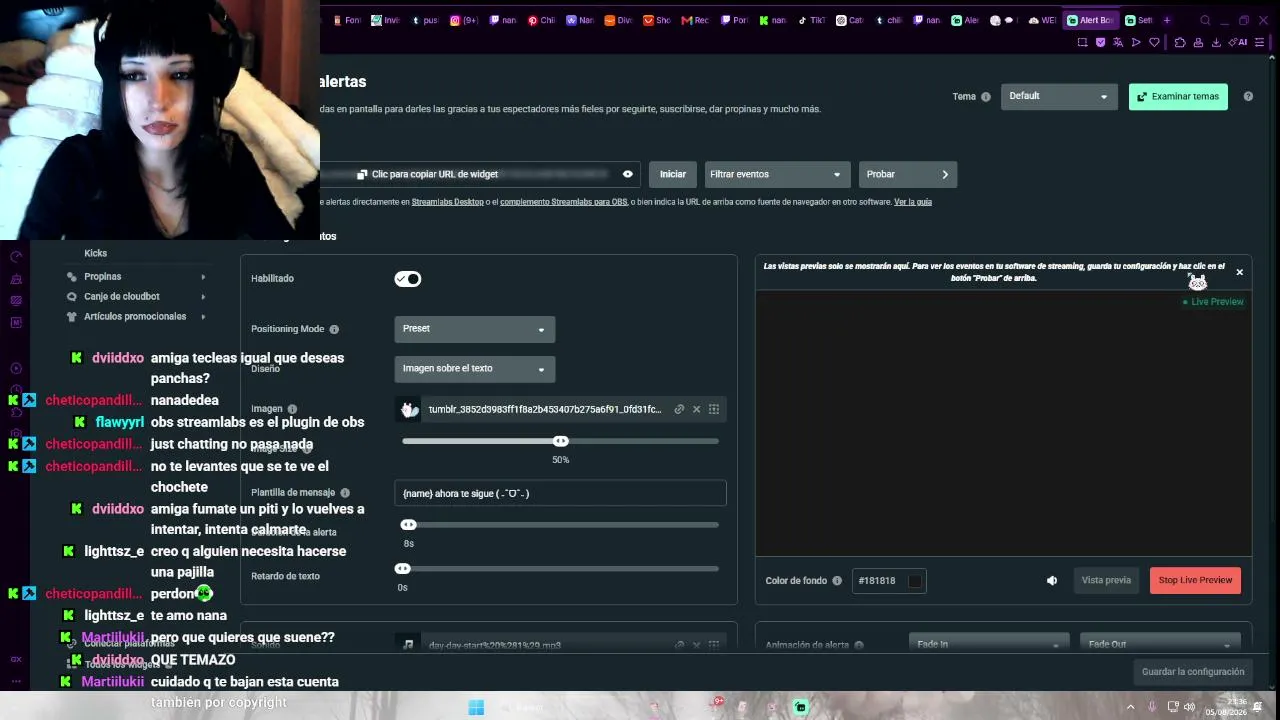This screenshot has height=720, width=1280.
Task: Open the Ver la guía link
Action: point(913,202)
